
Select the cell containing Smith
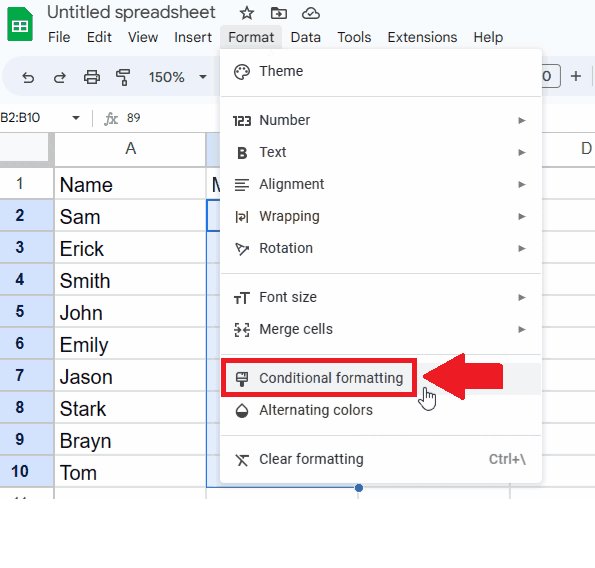[x=130, y=280]
